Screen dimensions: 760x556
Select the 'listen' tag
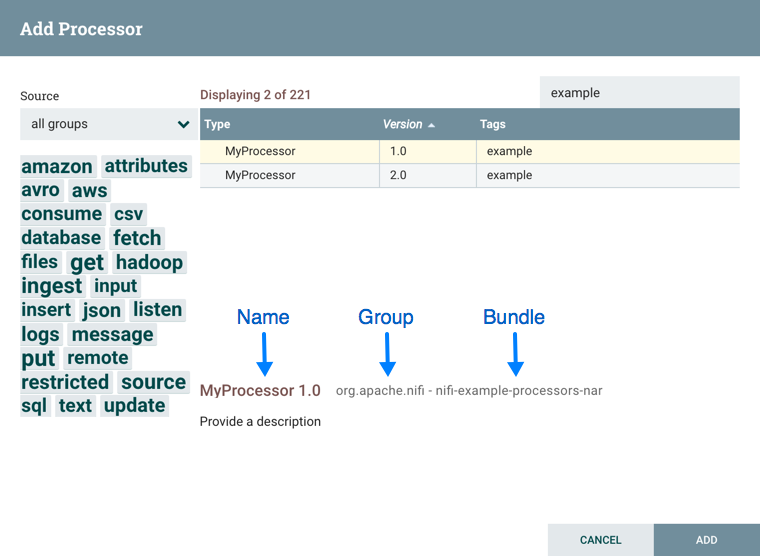pos(158,310)
